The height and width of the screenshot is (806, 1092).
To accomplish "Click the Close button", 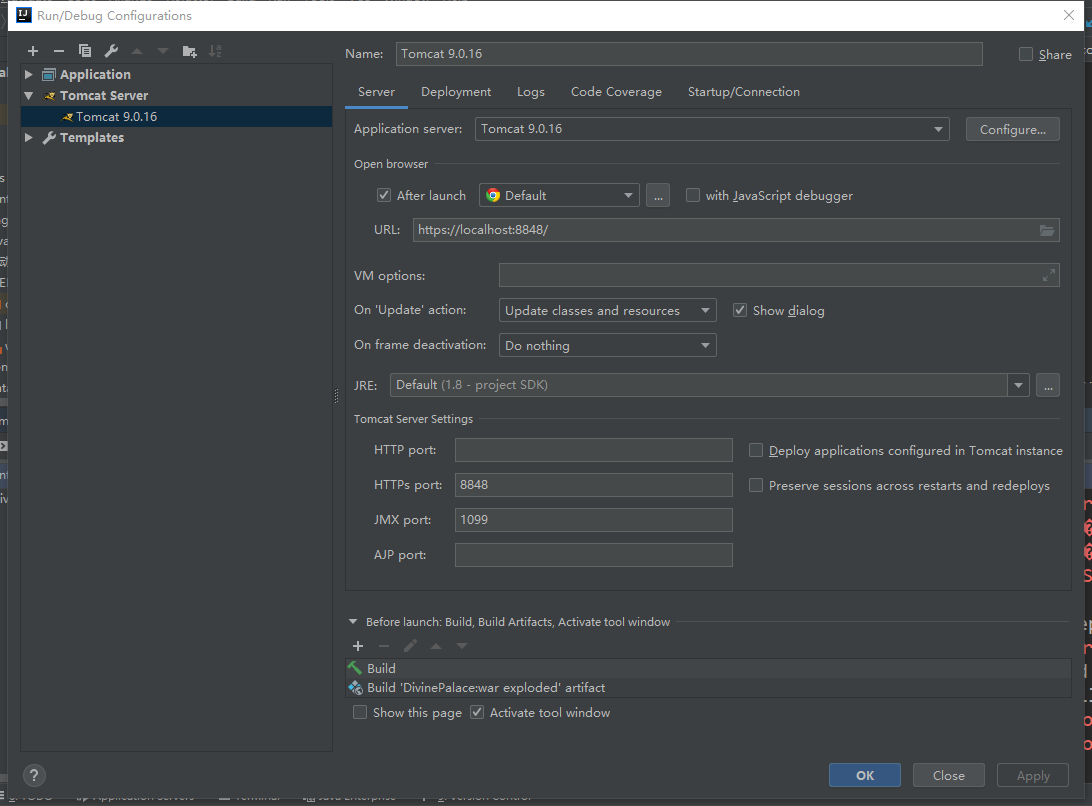I will (949, 775).
